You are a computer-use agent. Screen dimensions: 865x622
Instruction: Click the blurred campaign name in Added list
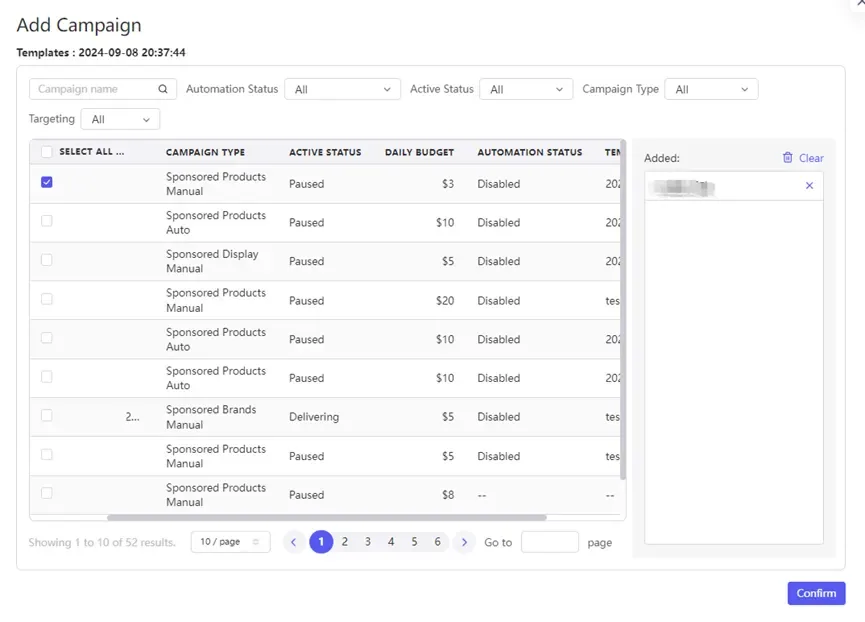tap(684, 188)
